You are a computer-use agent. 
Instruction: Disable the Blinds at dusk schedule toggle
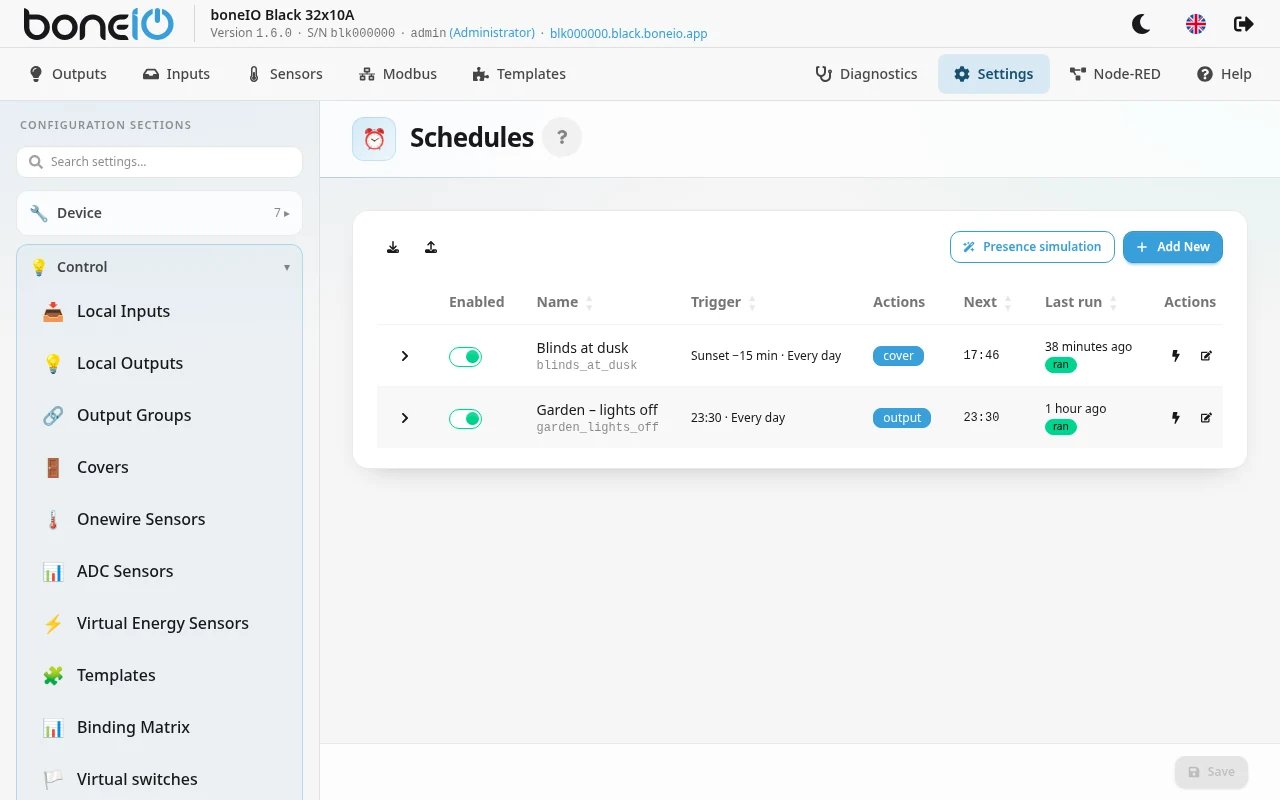pos(465,356)
